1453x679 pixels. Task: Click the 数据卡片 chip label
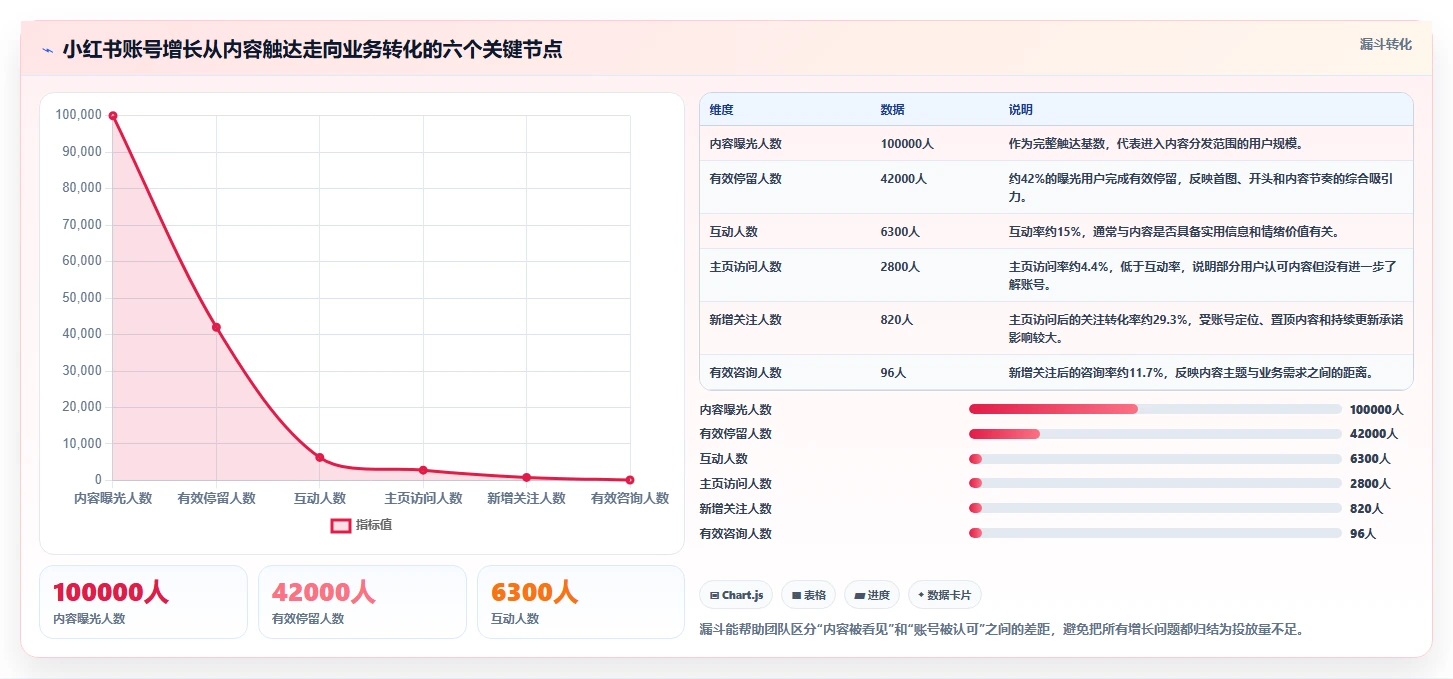[x=949, y=595]
